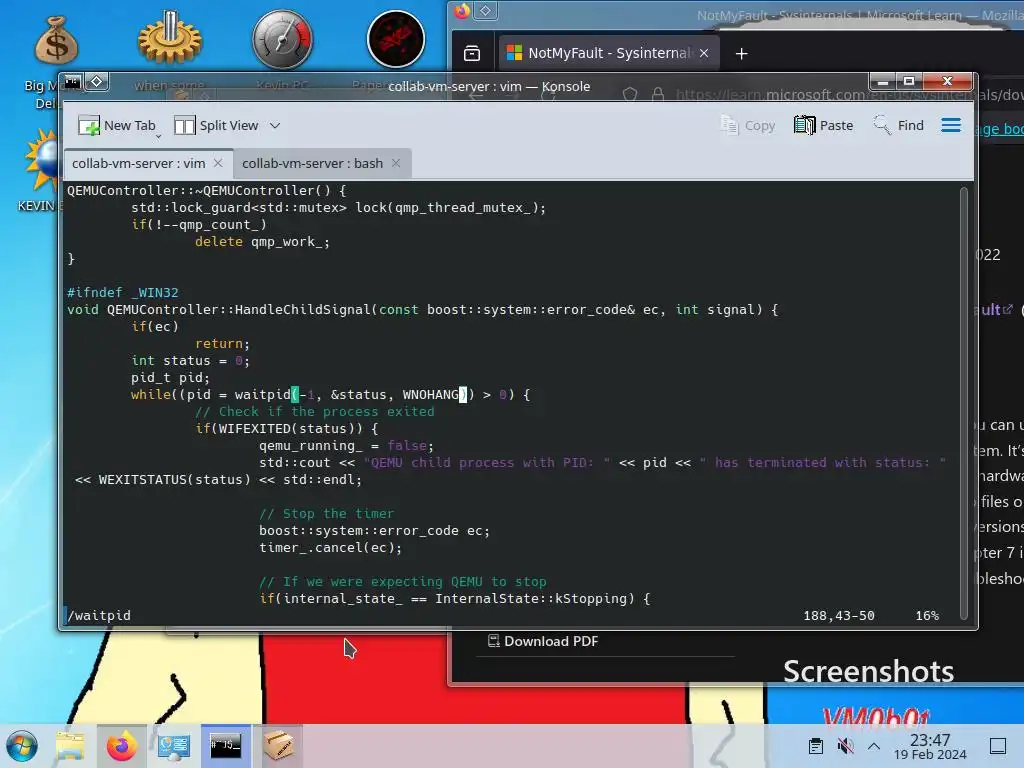Screen dimensions: 1024x768
Task: Open the speedometer gauge desktop icon
Action: pos(283,39)
